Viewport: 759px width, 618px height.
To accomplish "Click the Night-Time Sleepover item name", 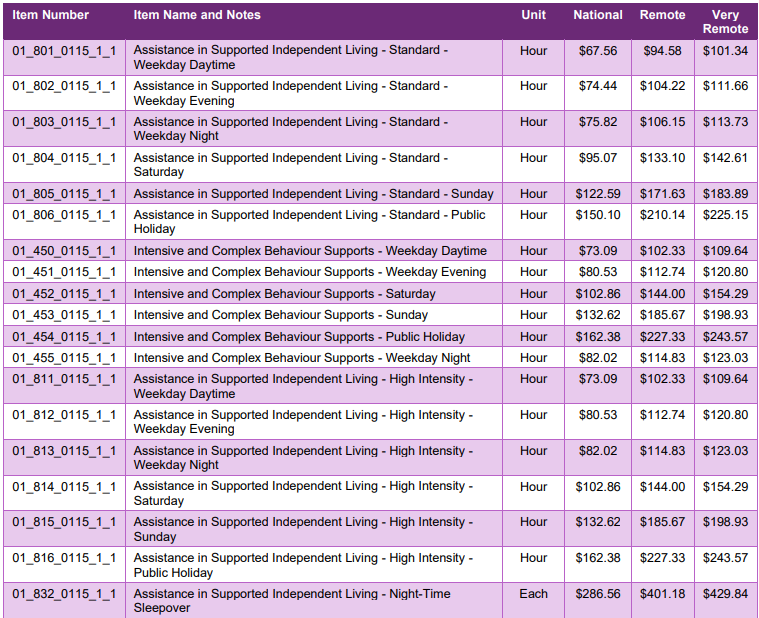I will coord(292,600).
